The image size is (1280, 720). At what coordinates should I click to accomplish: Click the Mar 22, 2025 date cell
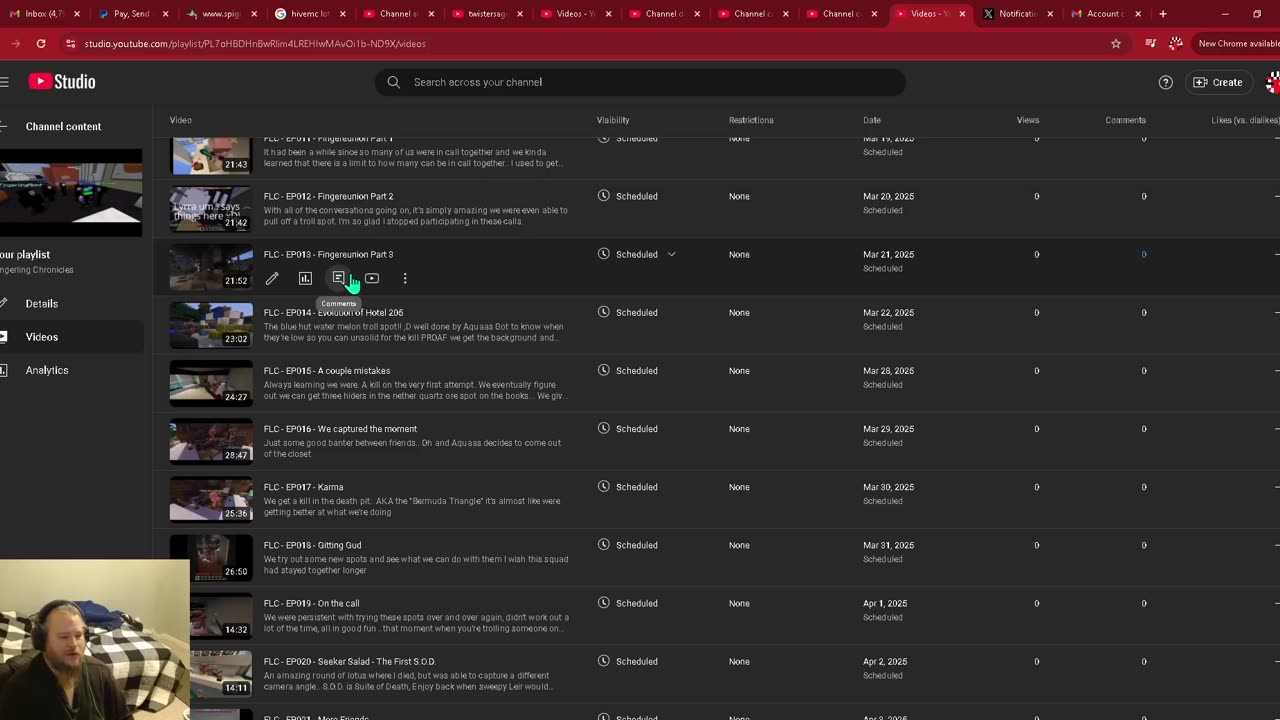click(x=888, y=312)
